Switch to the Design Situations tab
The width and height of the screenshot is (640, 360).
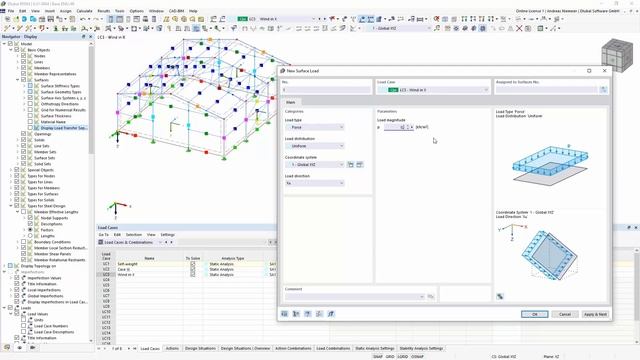pos(200,349)
